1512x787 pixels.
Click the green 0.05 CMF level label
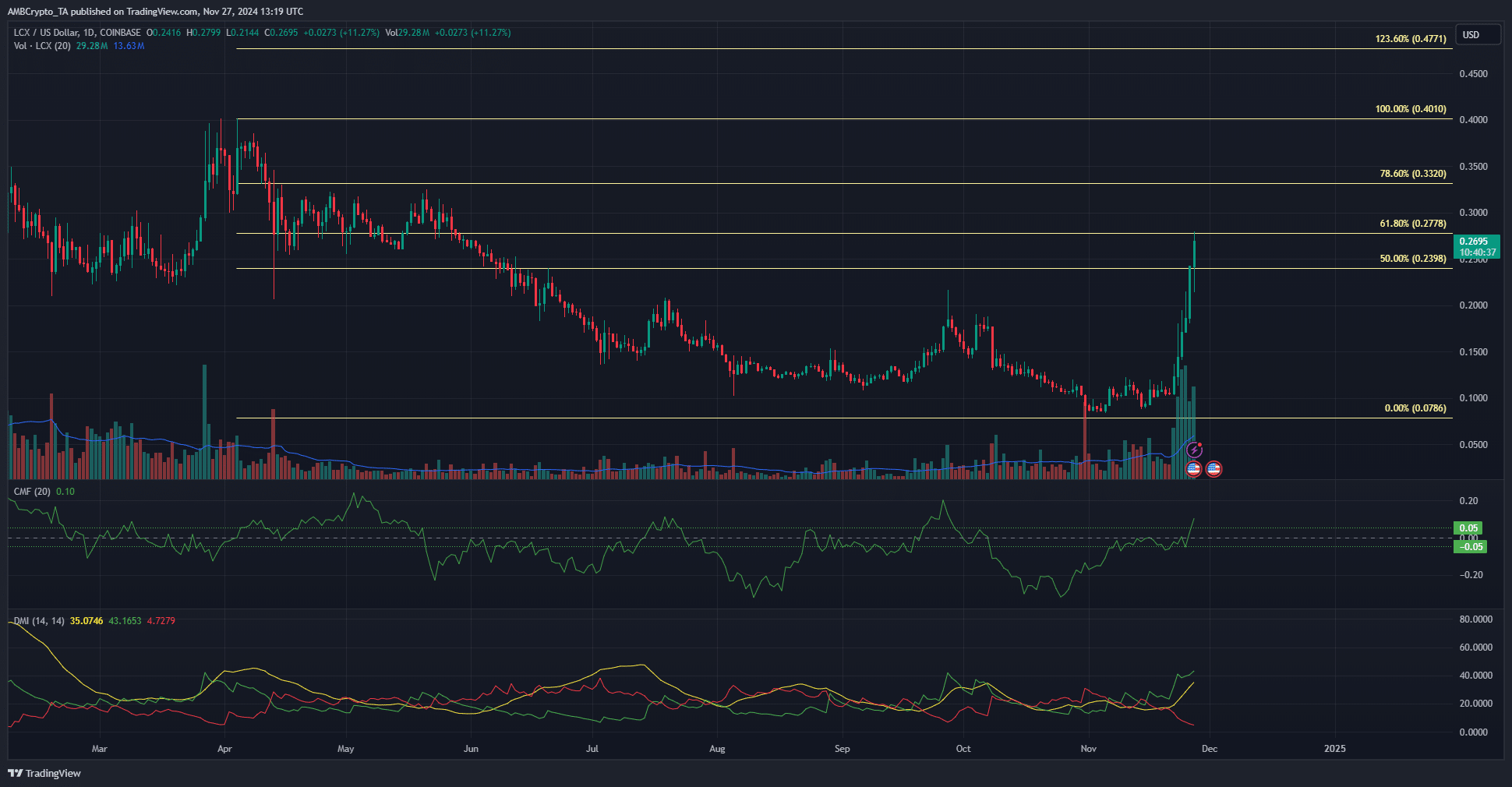tap(1468, 528)
